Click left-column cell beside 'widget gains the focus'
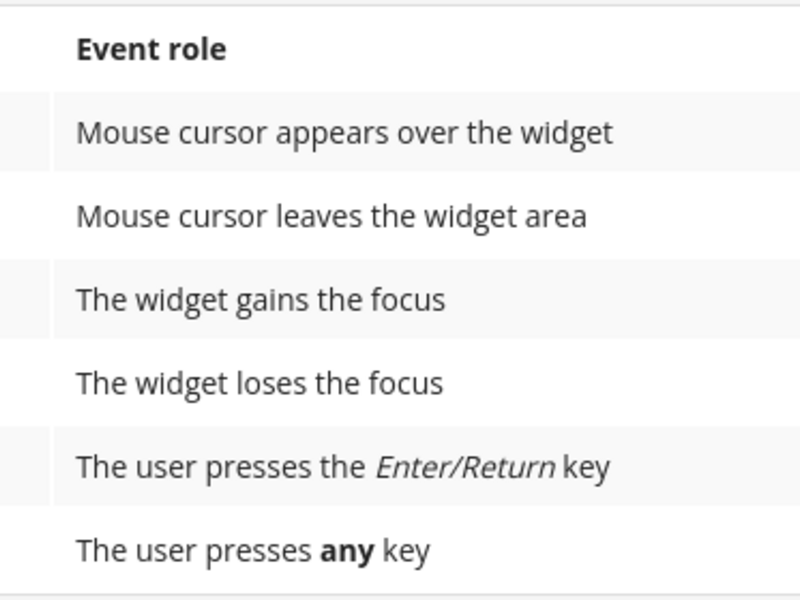Screen dimensions: 800x600 tap(24, 299)
